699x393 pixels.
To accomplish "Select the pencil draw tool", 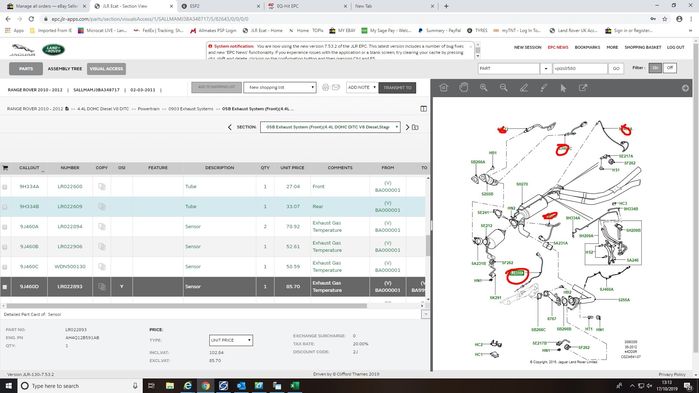I will 524,88.
